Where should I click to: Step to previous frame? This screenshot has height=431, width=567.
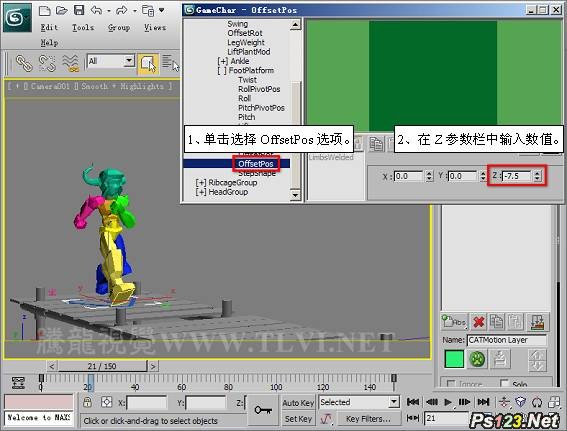tap(431, 402)
